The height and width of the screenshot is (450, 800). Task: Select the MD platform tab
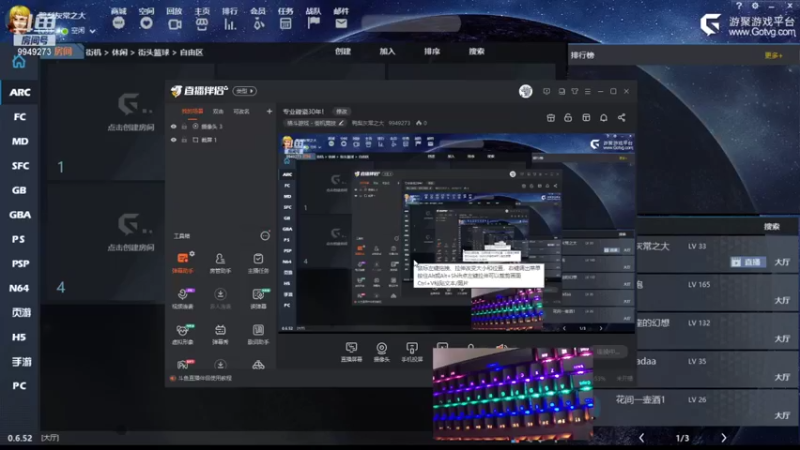20,141
